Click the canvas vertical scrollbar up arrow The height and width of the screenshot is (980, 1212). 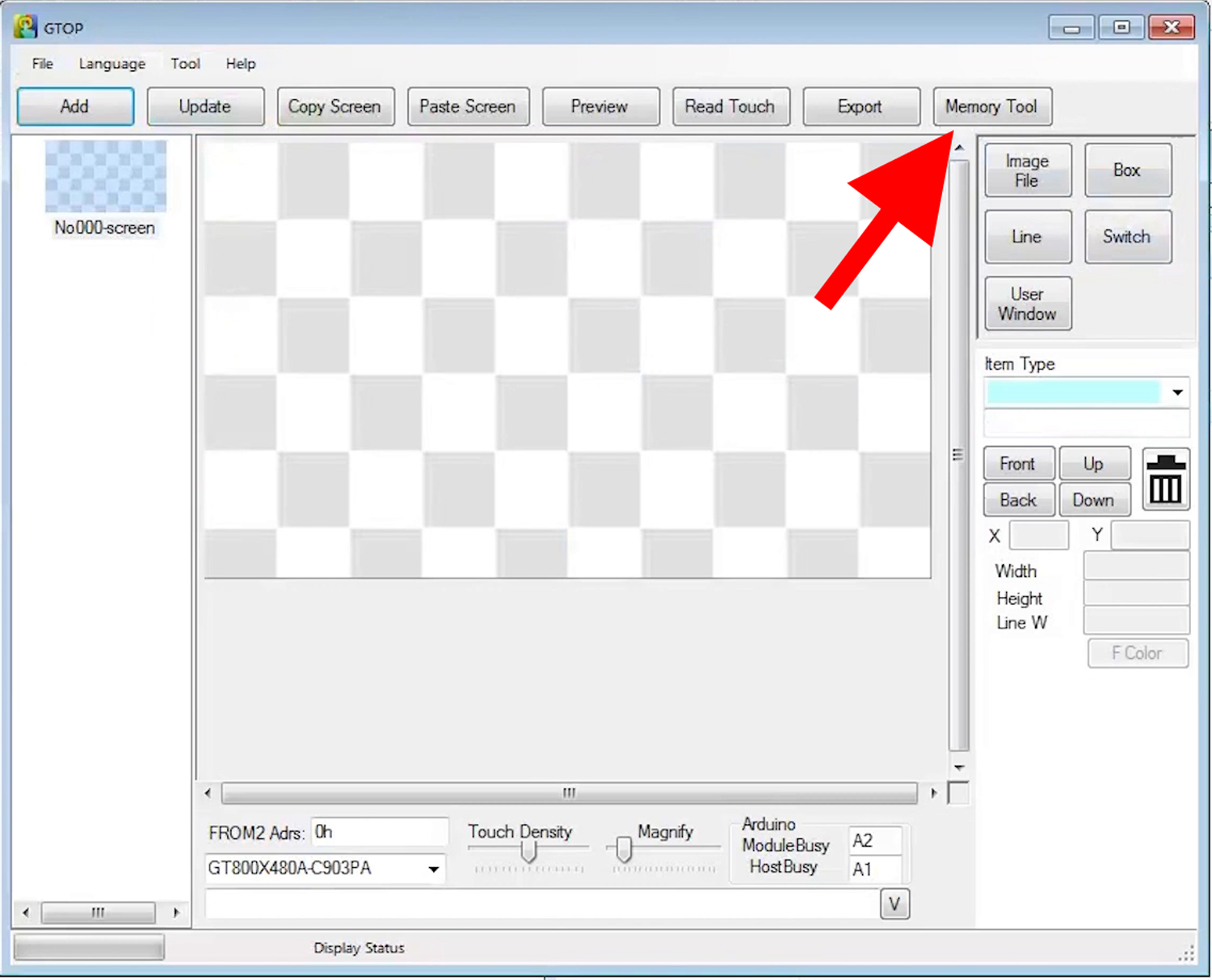point(959,148)
